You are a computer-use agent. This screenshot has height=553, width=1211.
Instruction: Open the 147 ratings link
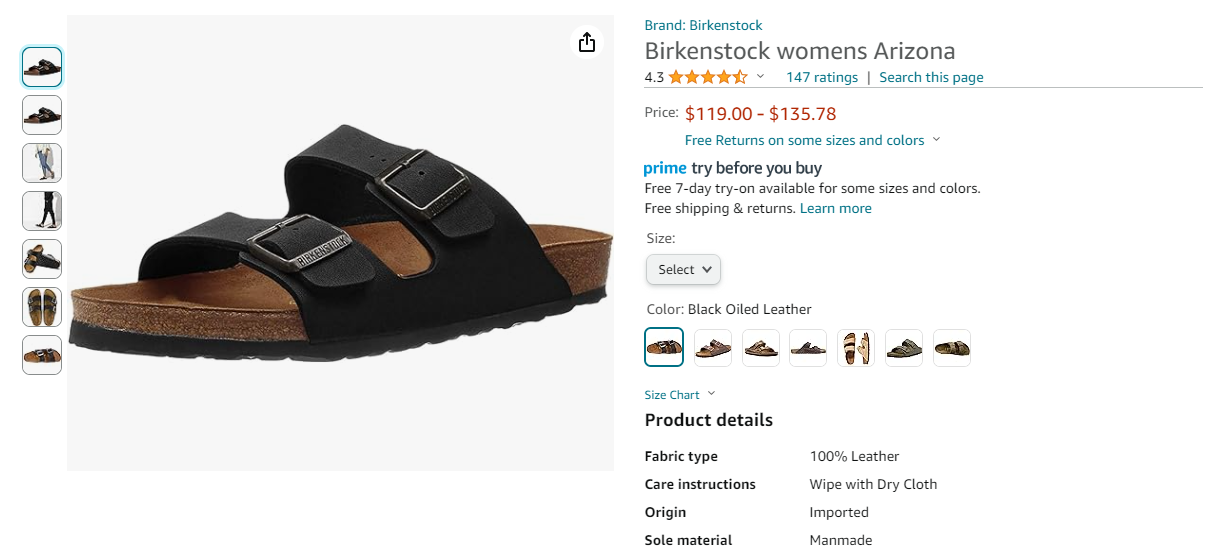[x=821, y=77]
